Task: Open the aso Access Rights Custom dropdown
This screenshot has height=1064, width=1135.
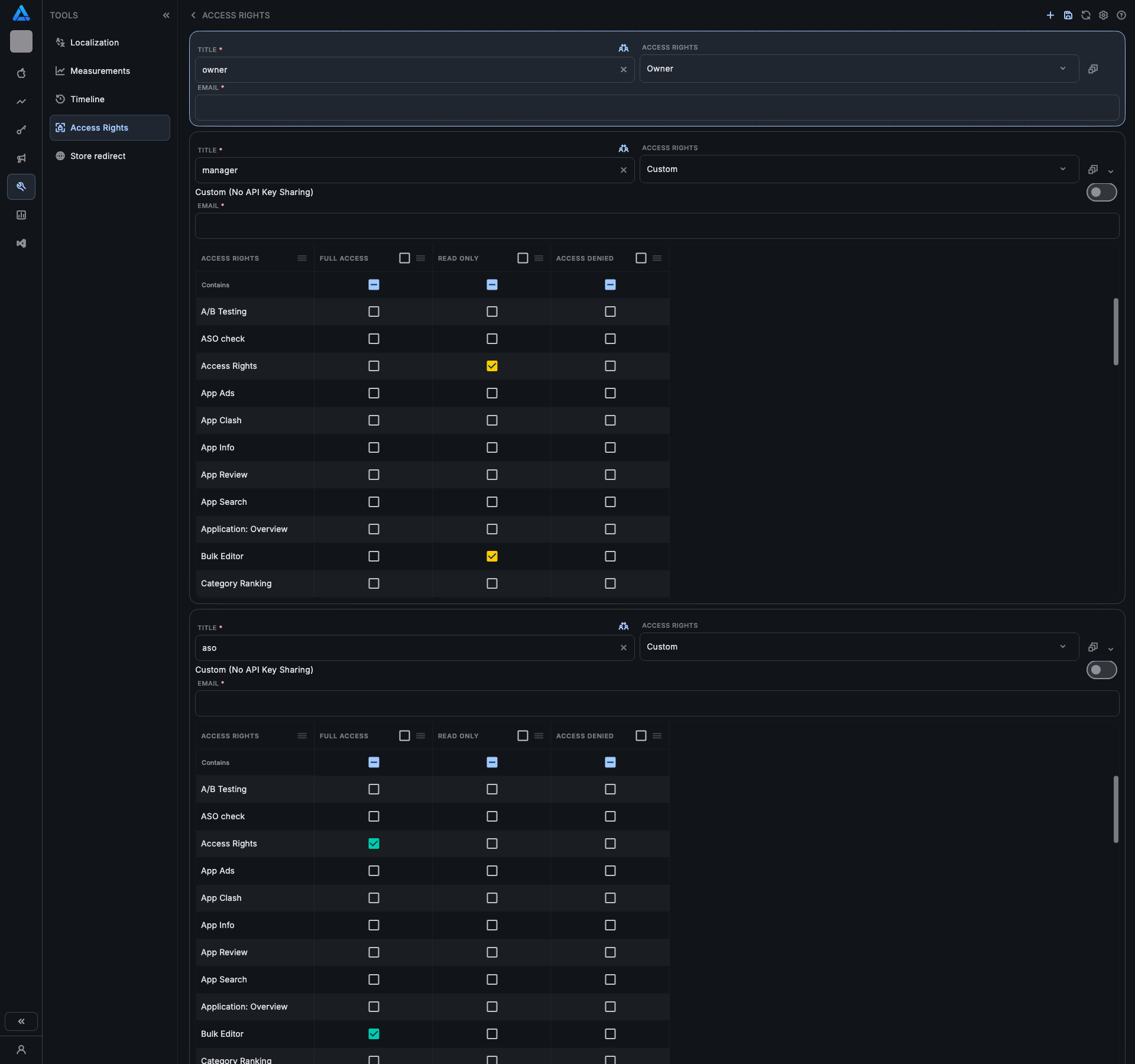Action: (858, 647)
